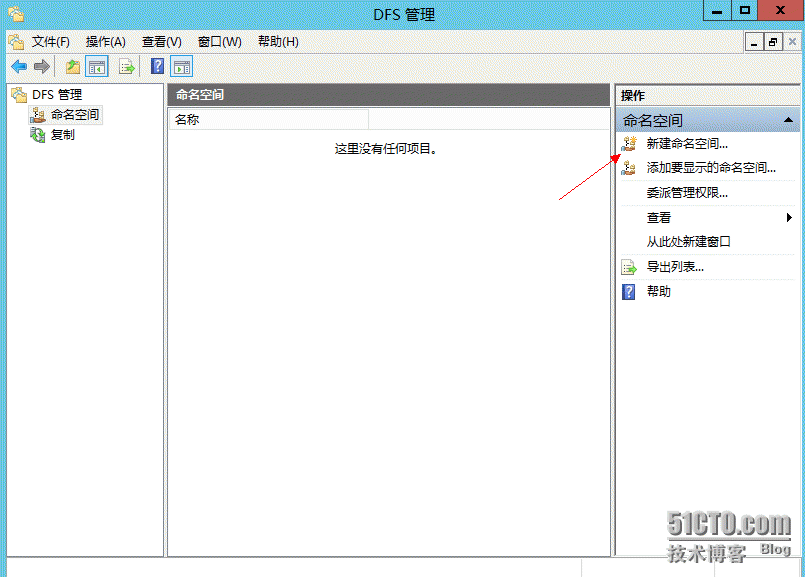Click 导出列表... action text
This screenshot has height=577, width=805.
point(675,267)
